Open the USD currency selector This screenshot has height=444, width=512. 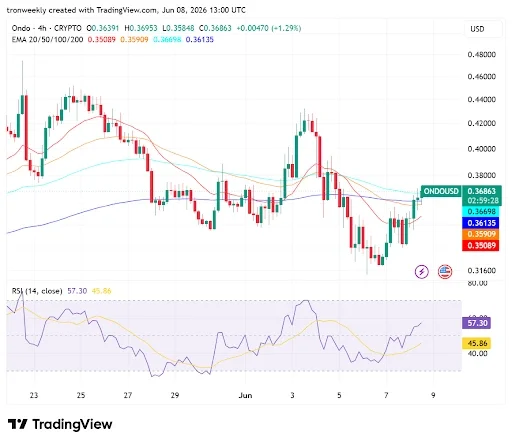483,29
